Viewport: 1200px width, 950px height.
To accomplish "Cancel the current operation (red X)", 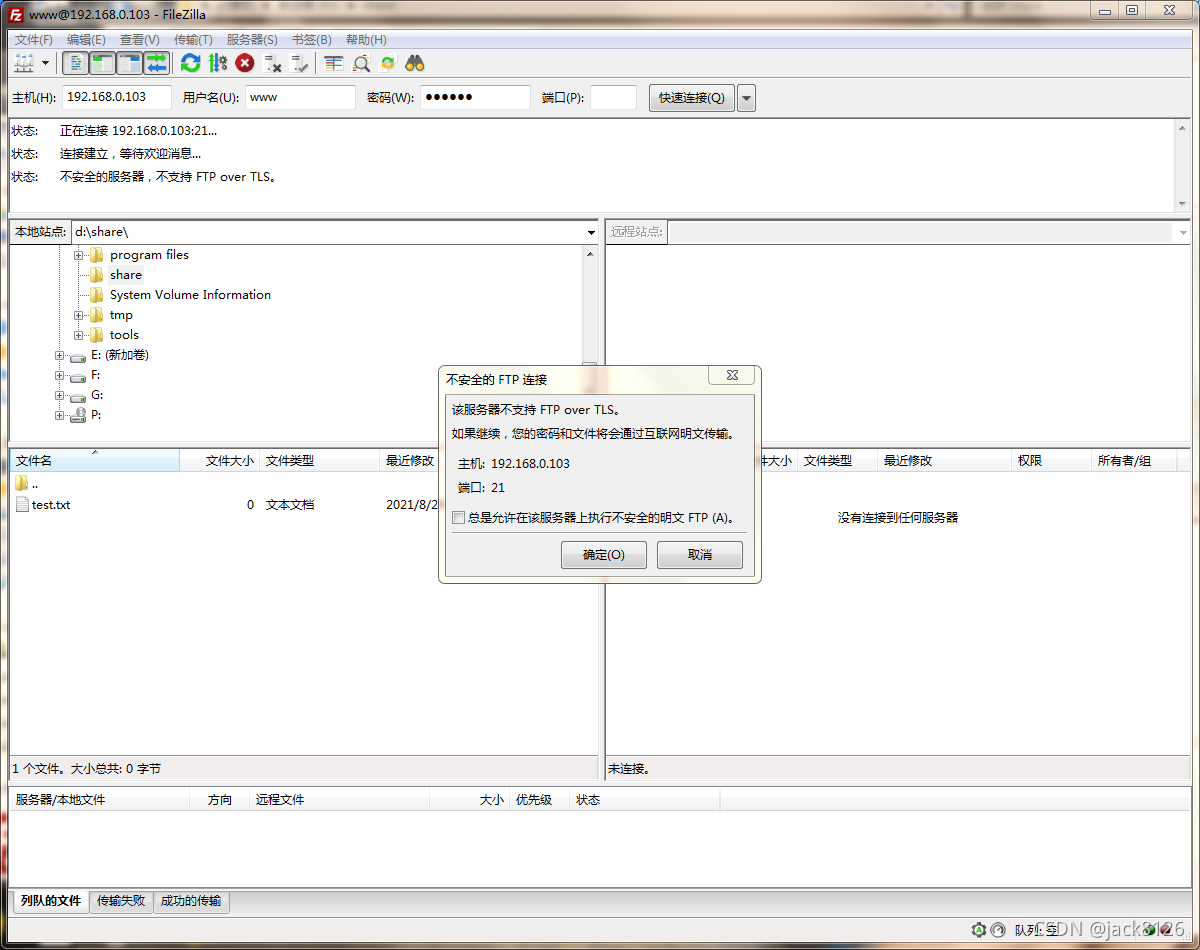I will click(x=245, y=63).
